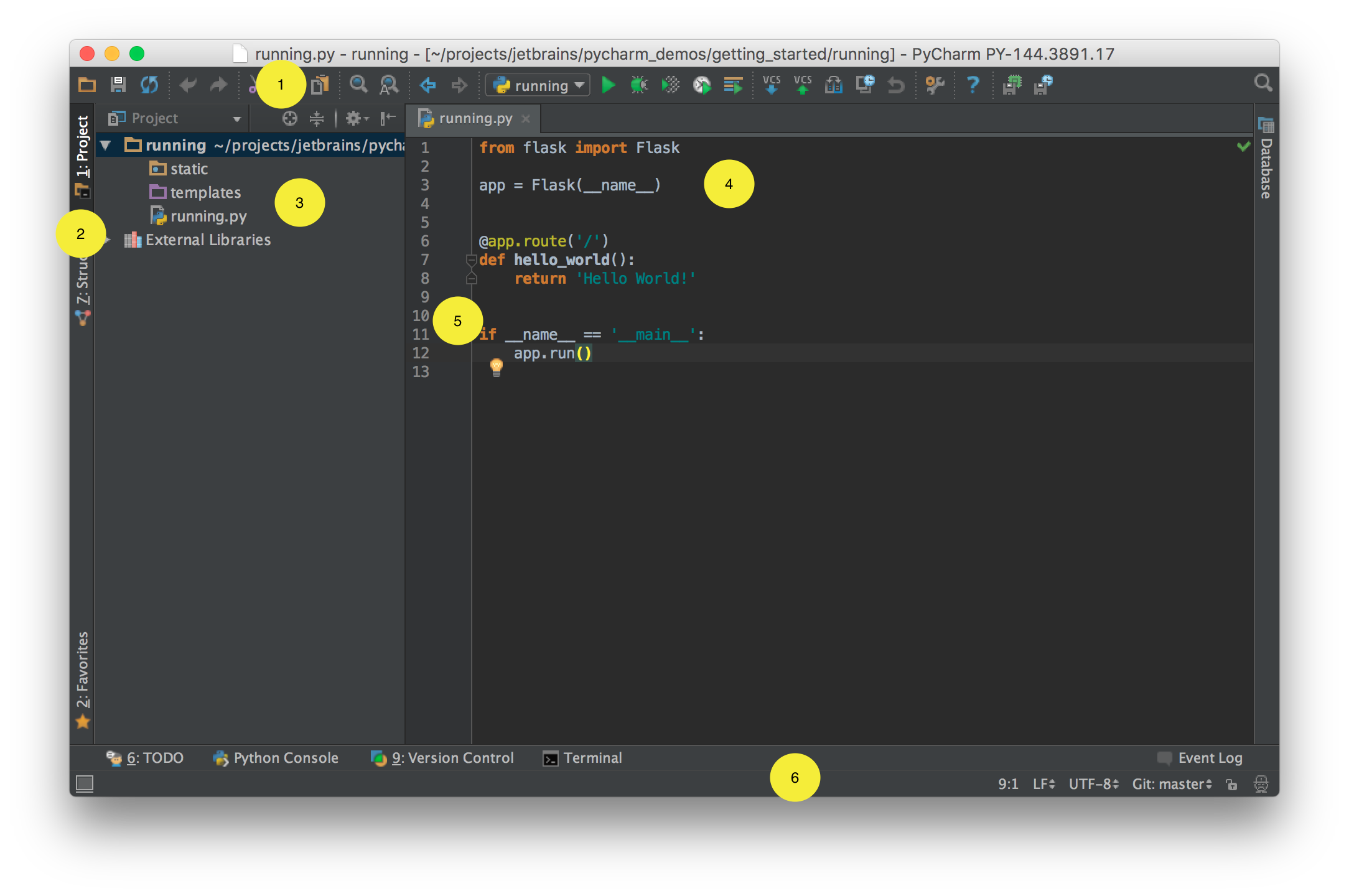Start debugging with the Debug bug icon
The height and width of the screenshot is (896, 1349).
click(639, 85)
